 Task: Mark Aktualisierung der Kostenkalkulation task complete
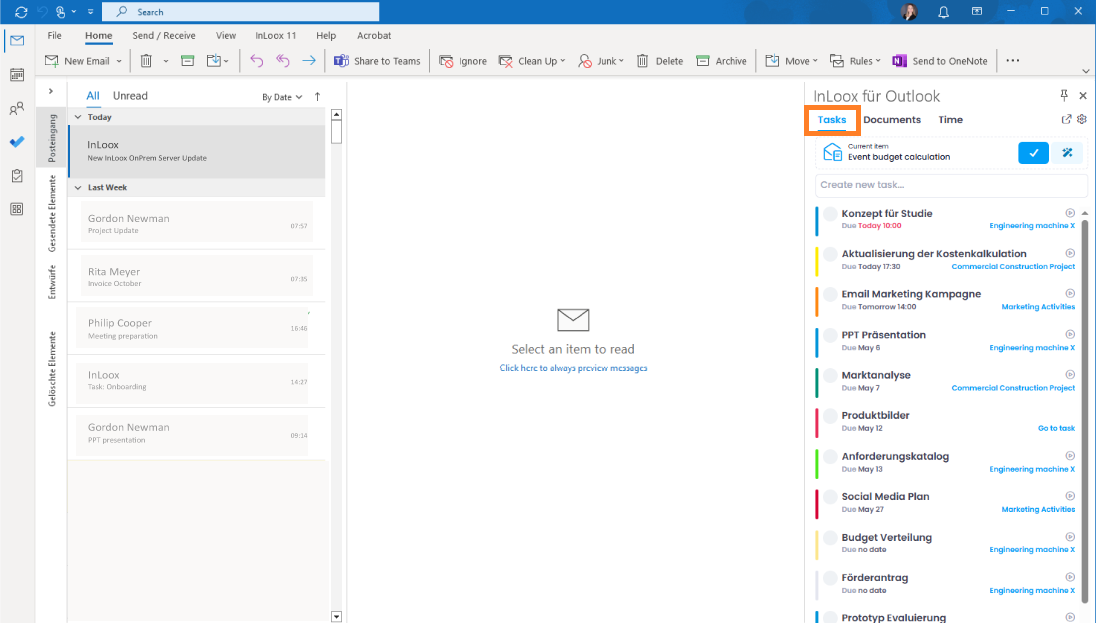click(x=830, y=255)
